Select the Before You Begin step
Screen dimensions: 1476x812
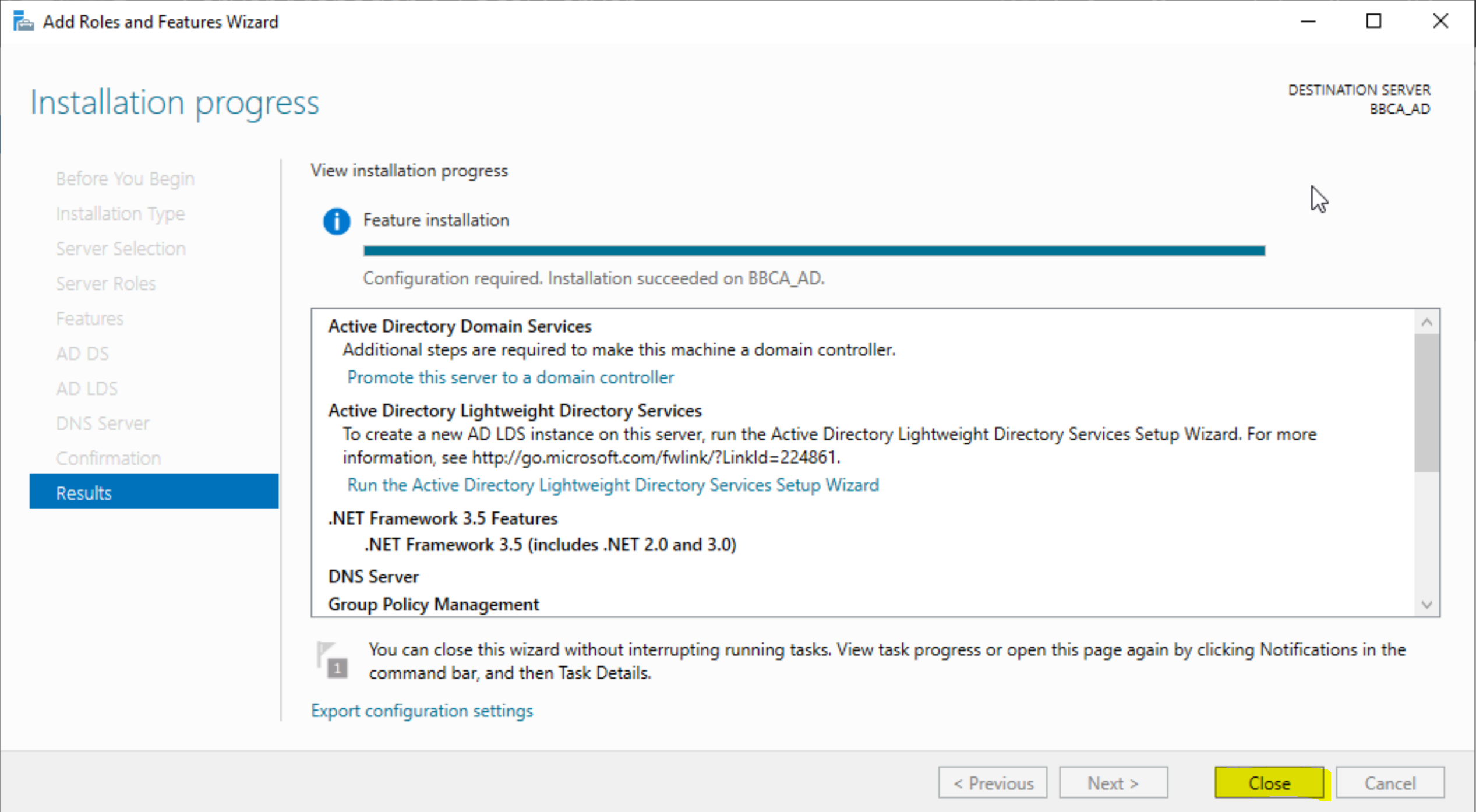[125, 179]
